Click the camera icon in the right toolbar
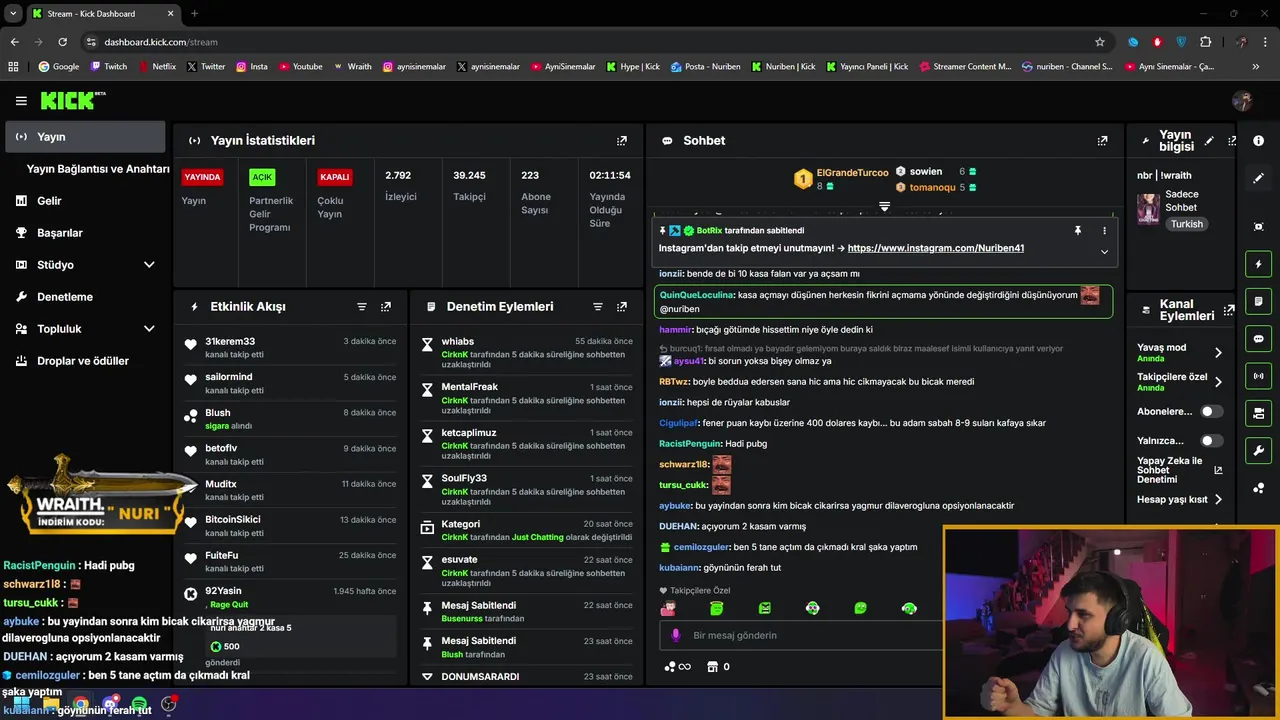Screen dimensions: 1280x720 click(1259, 413)
